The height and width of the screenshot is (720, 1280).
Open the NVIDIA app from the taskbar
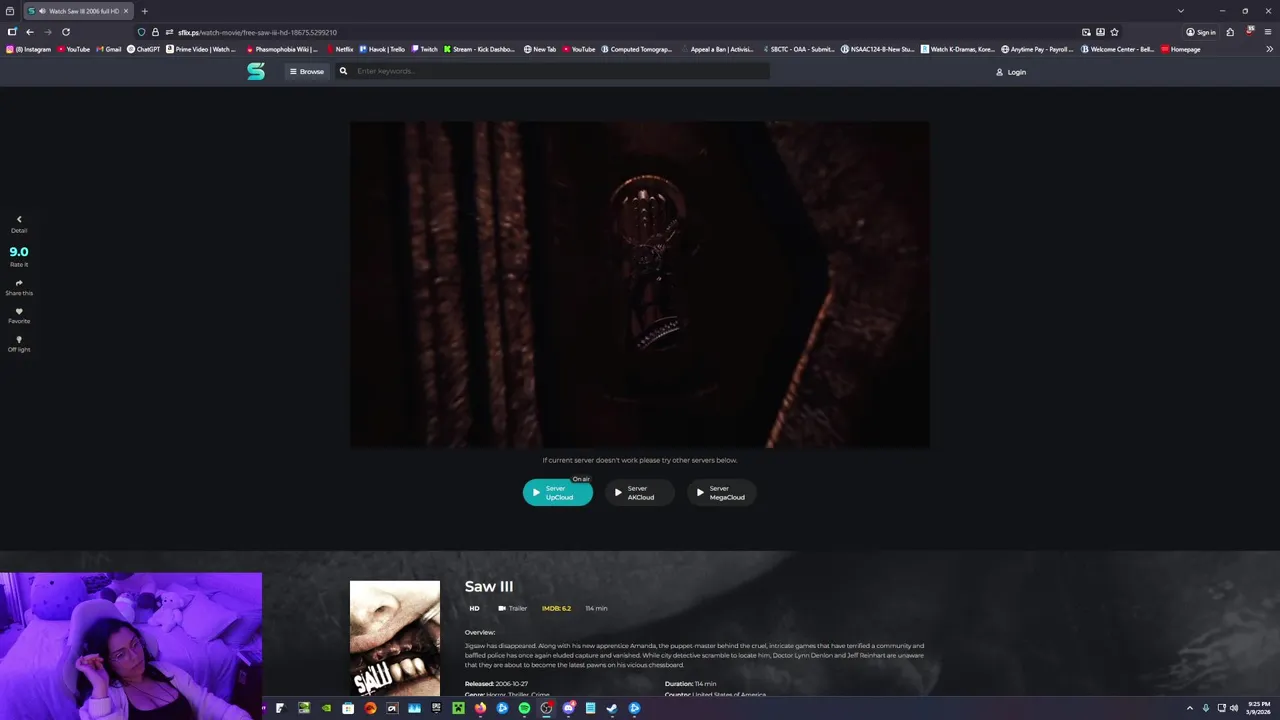coord(326,708)
